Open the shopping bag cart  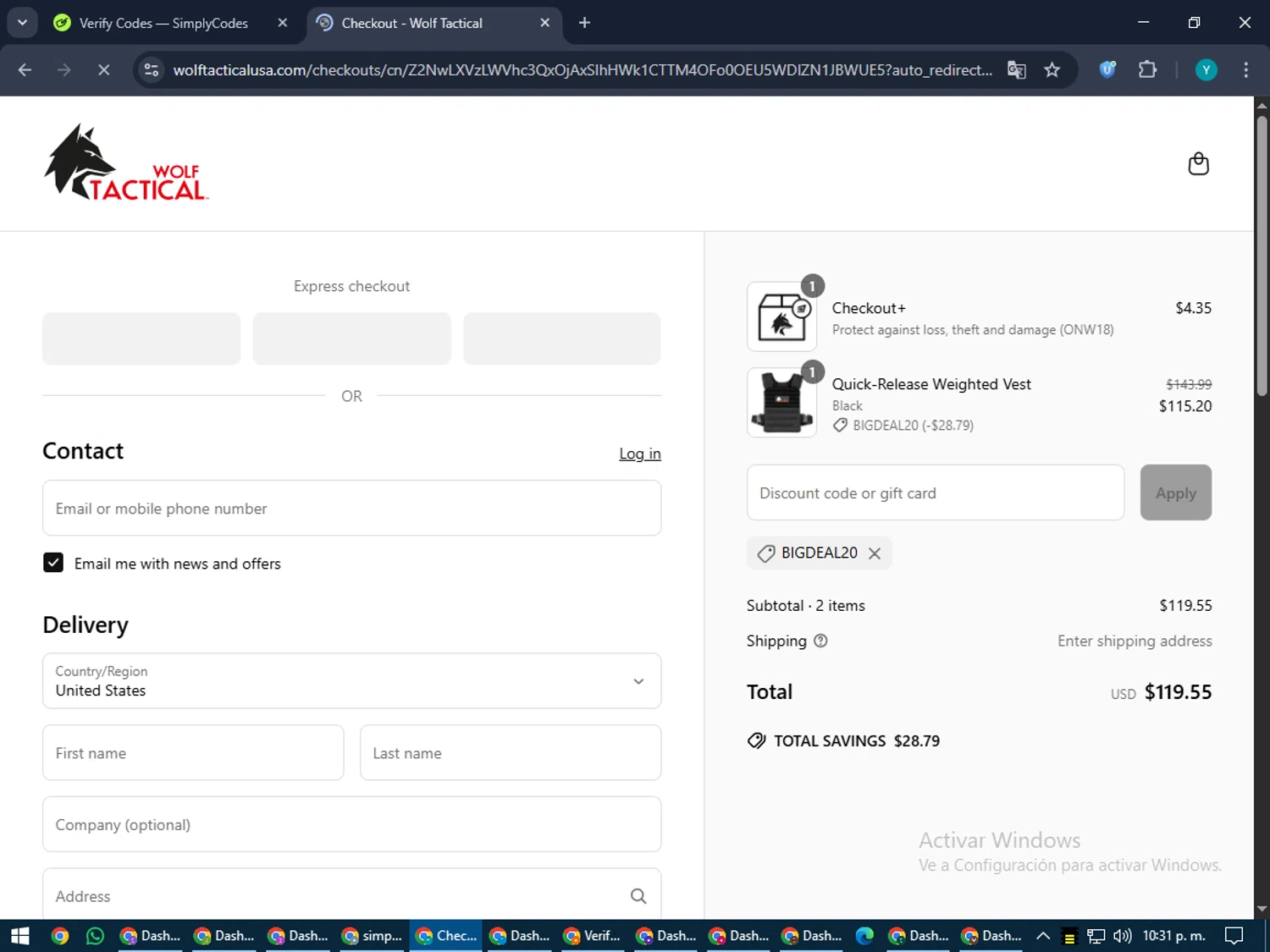tap(1198, 163)
